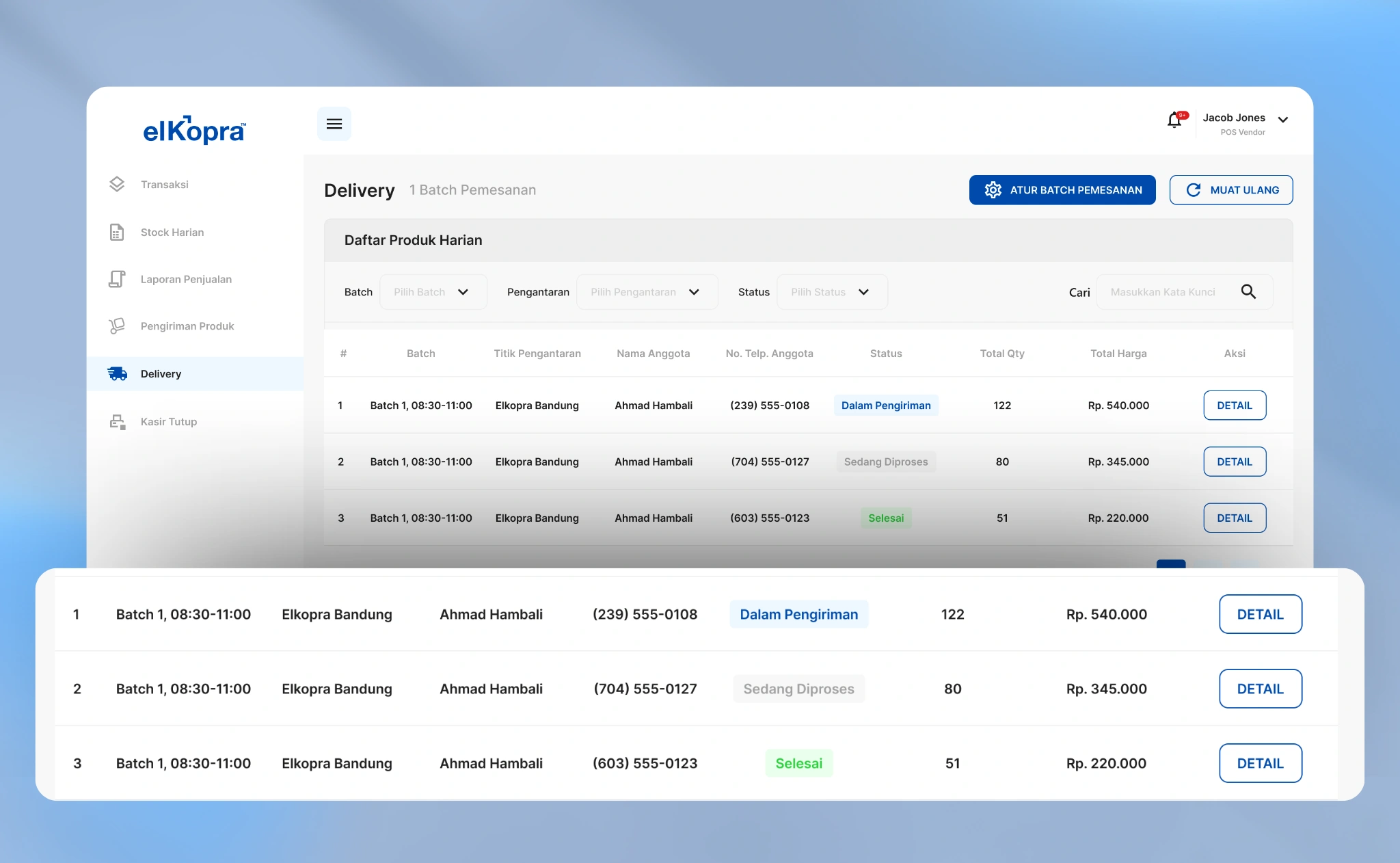Click (603) 555-0123 in enlarged panel

tap(645, 763)
